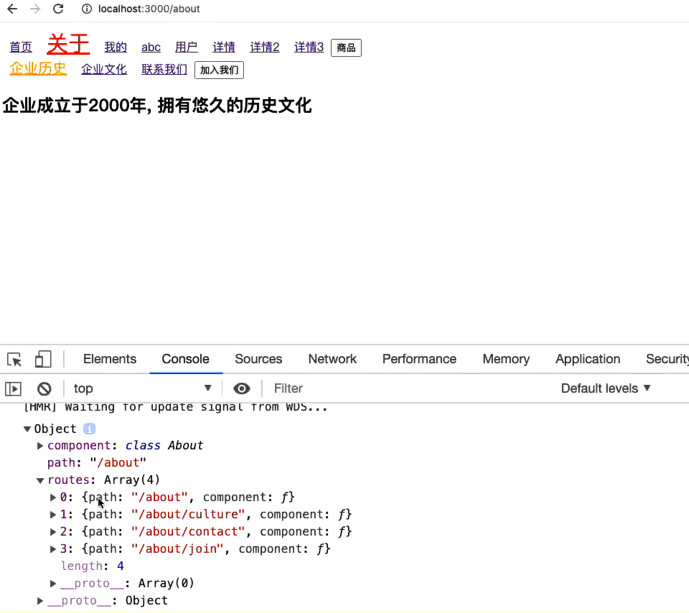Open the 详情3 link
Image resolution: width=689 pixels, height=613 pixels.
[x=309, y=47]
